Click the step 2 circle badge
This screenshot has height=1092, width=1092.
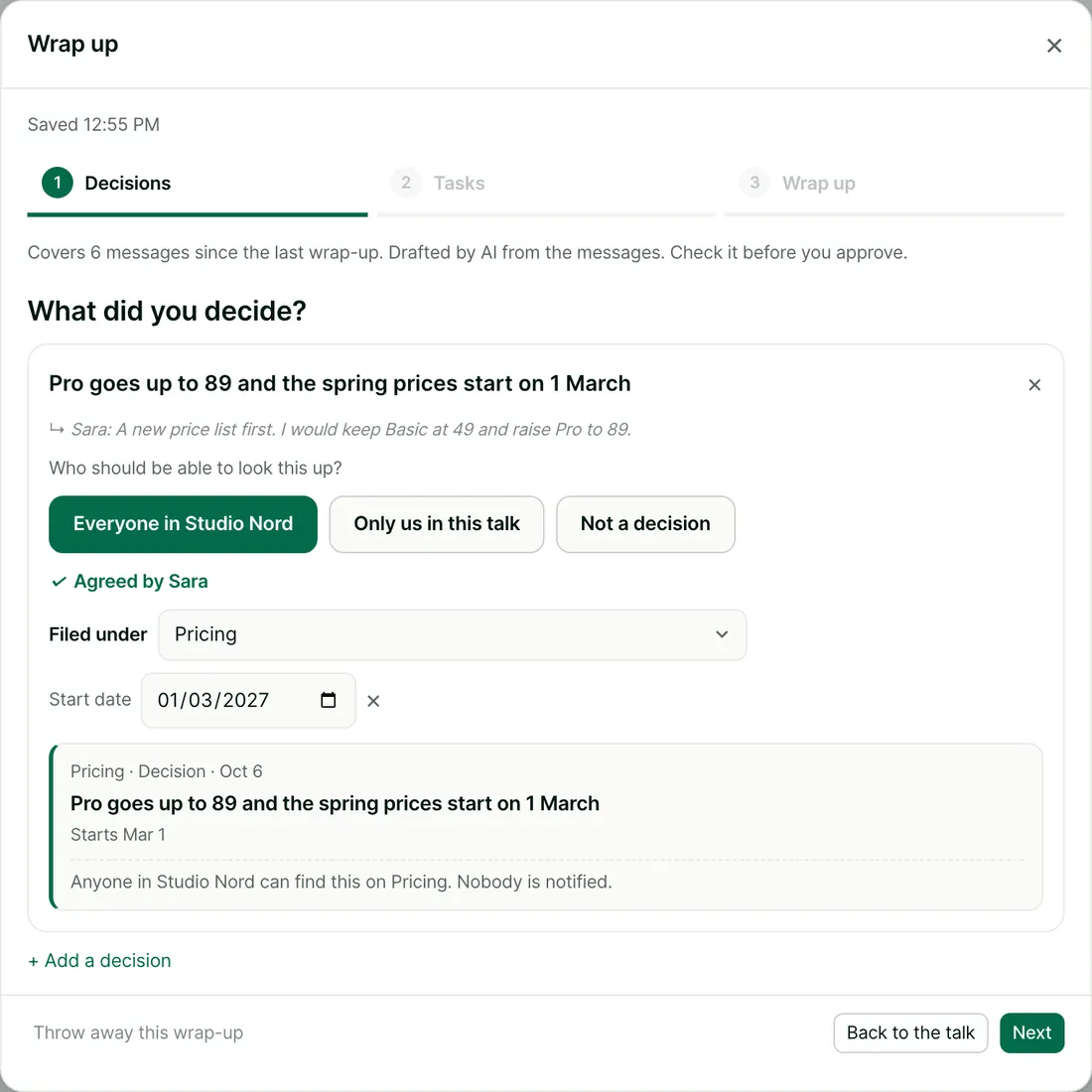[406, 183]
